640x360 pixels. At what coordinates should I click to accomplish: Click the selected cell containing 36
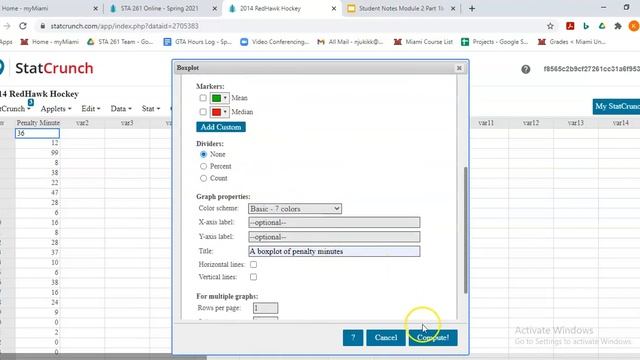coord(38,133)
